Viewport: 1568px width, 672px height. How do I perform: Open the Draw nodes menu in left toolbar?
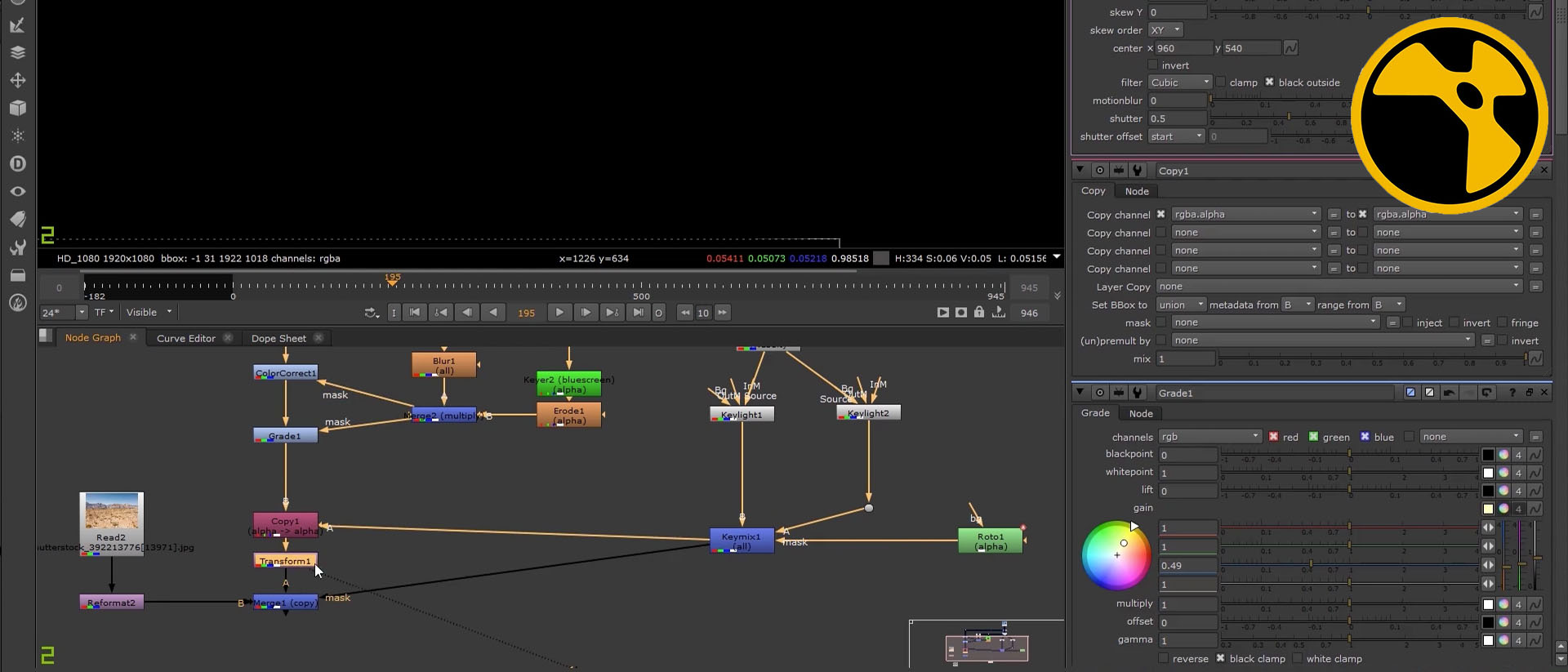(17, 26)
